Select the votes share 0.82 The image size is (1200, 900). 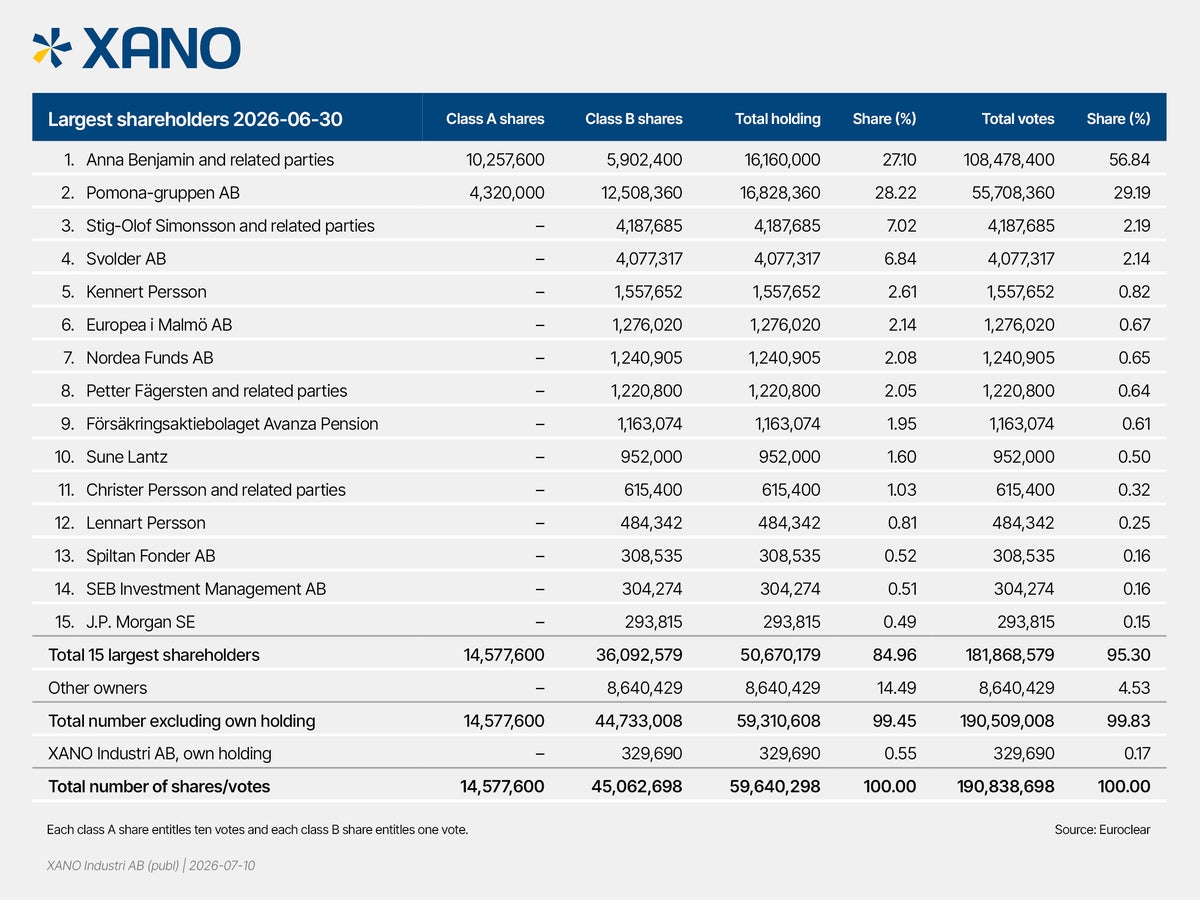coord(1135,292)
